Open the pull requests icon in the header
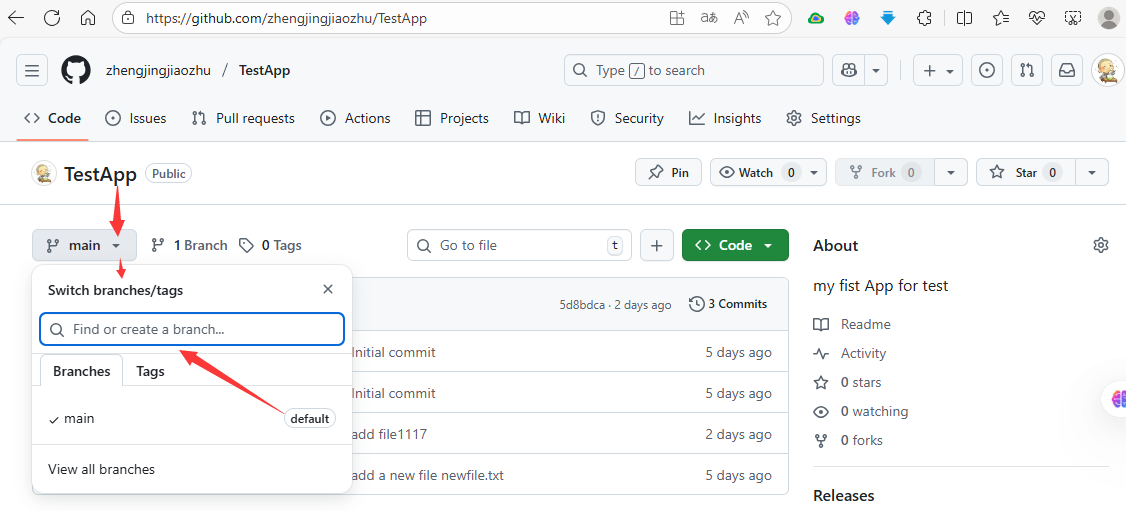The height and width of the screenshot is (511, 1126). click(1027, 70)
